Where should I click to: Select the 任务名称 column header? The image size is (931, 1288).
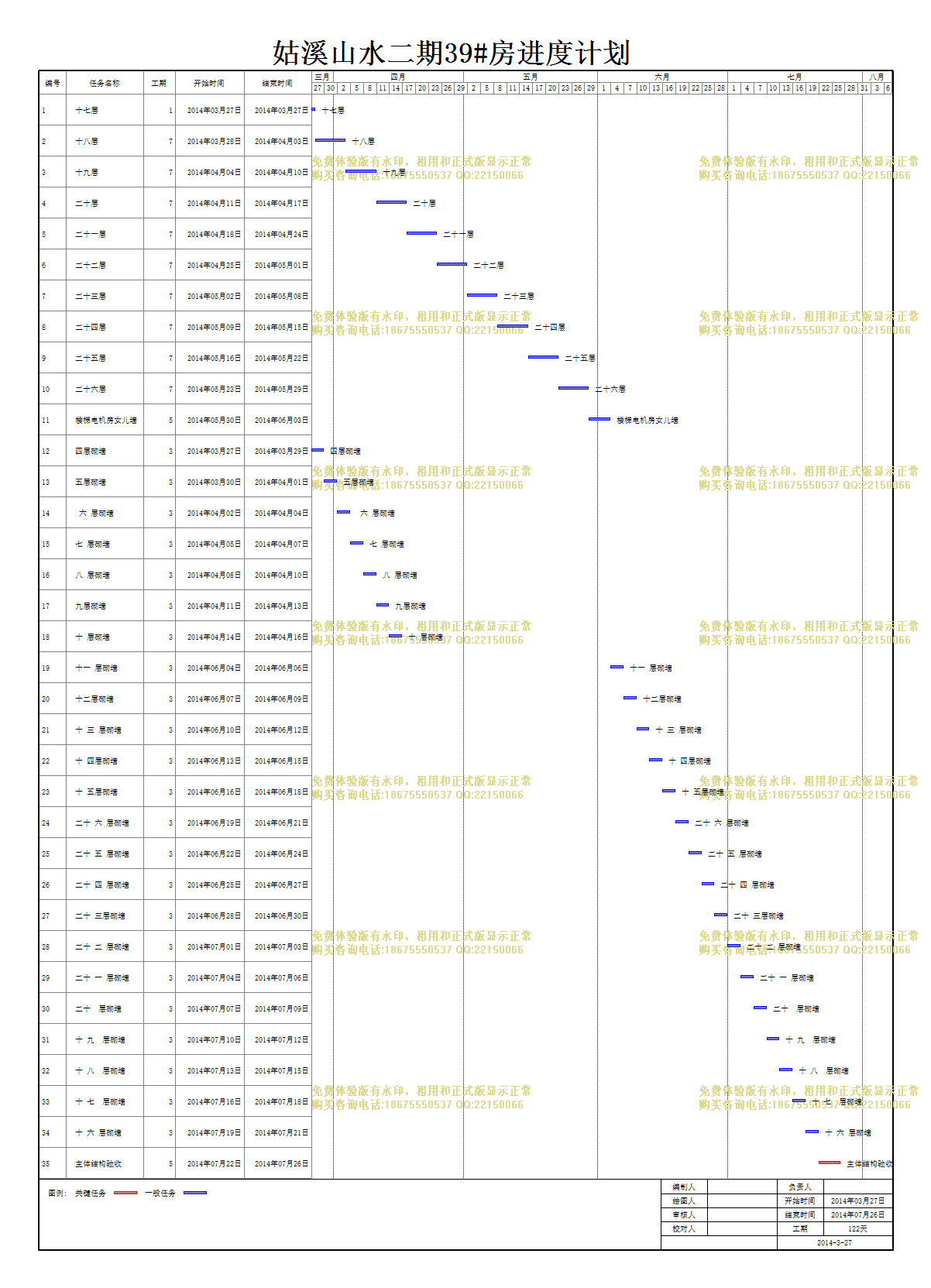point(105,83)
